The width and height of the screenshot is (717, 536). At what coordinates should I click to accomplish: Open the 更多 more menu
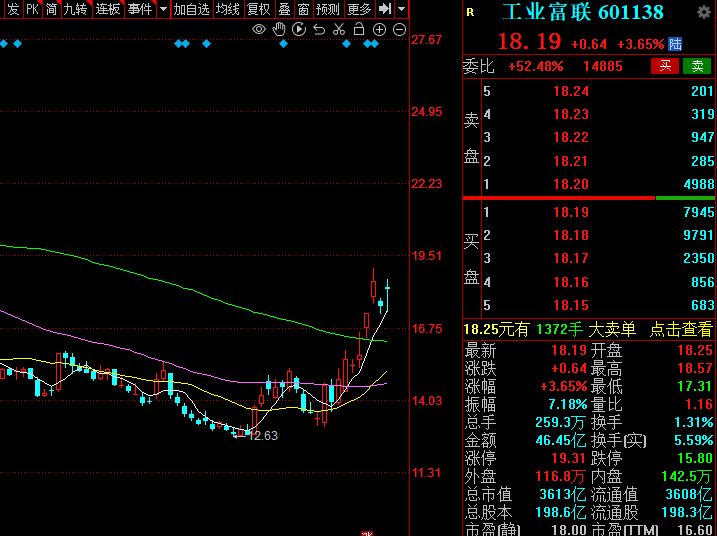(x=359, y=9)
